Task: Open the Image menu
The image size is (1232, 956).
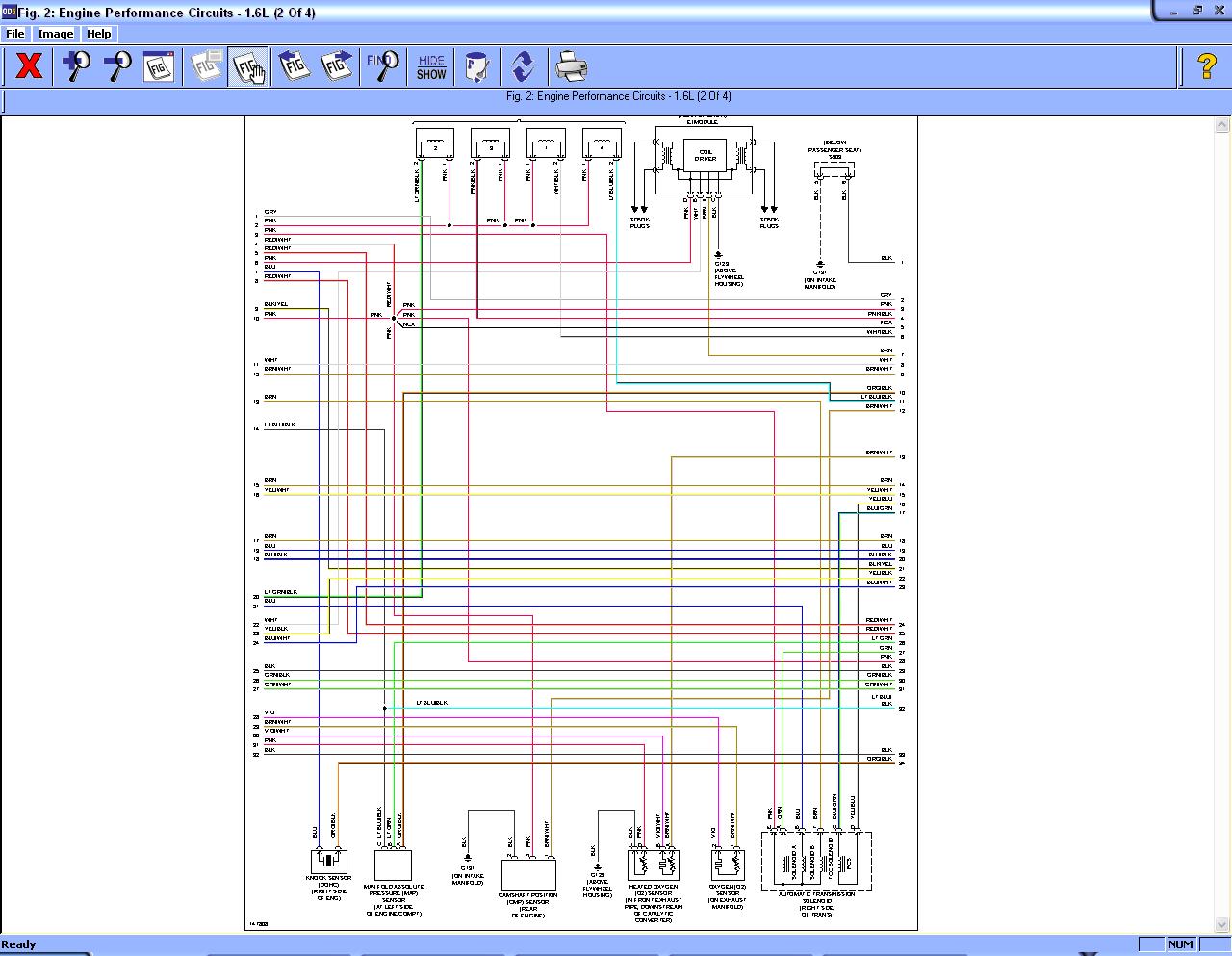Action: tap(55, 34)
